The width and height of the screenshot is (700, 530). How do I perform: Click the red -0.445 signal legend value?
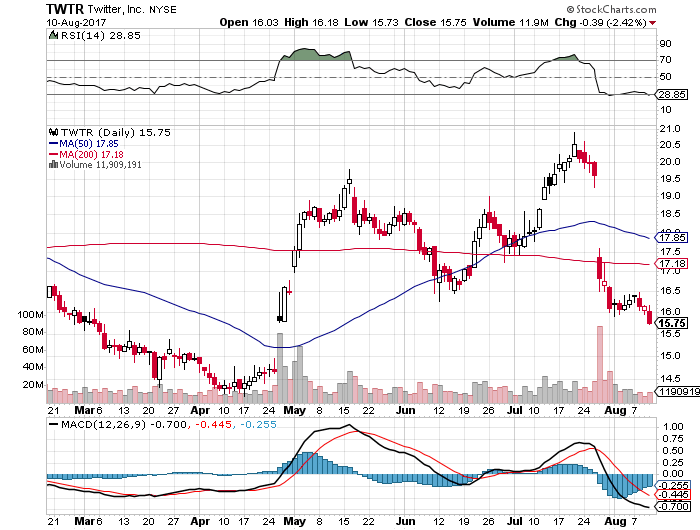(x=212, y=424)
